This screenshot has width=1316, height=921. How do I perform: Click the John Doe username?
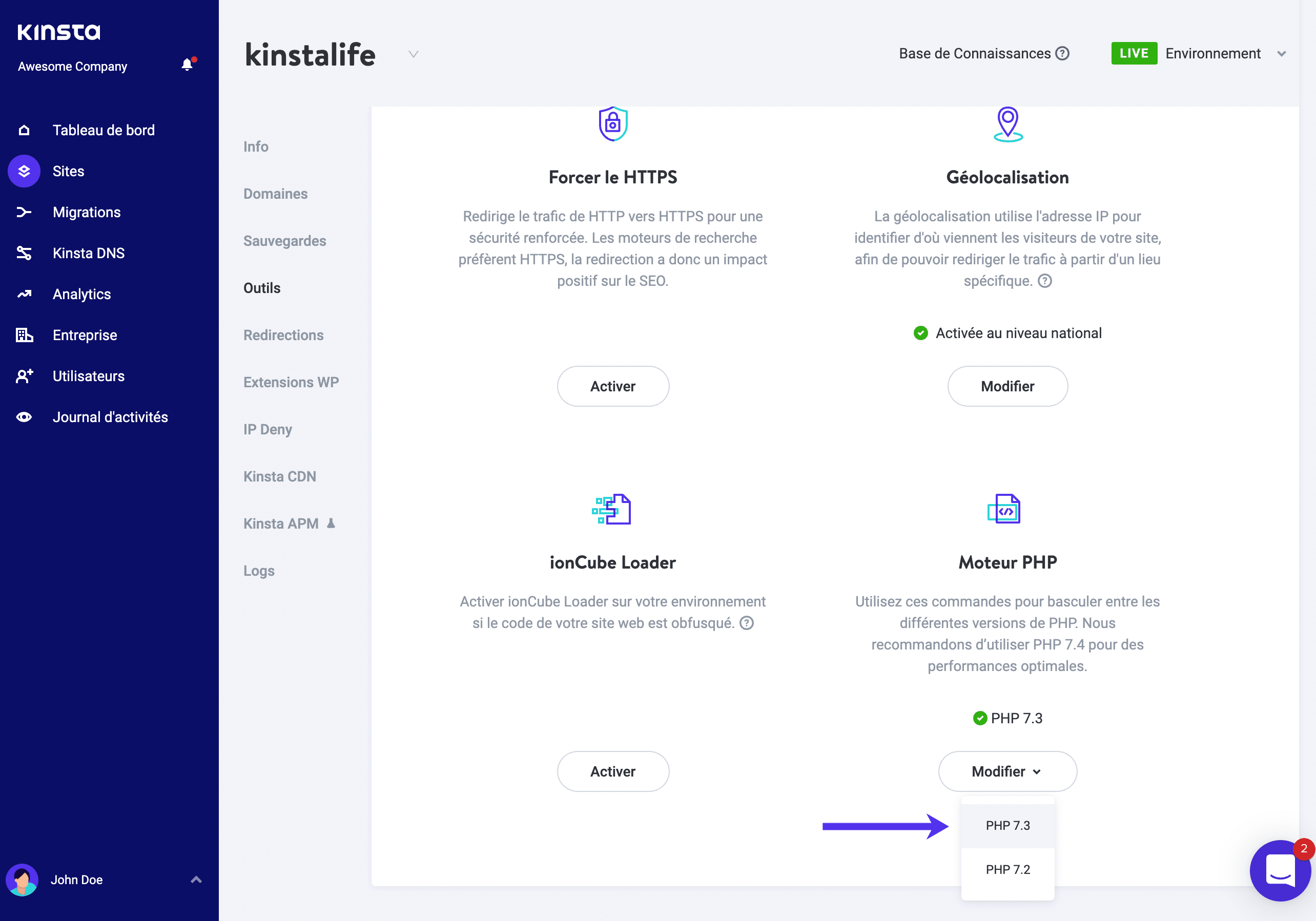pos(76,880)
